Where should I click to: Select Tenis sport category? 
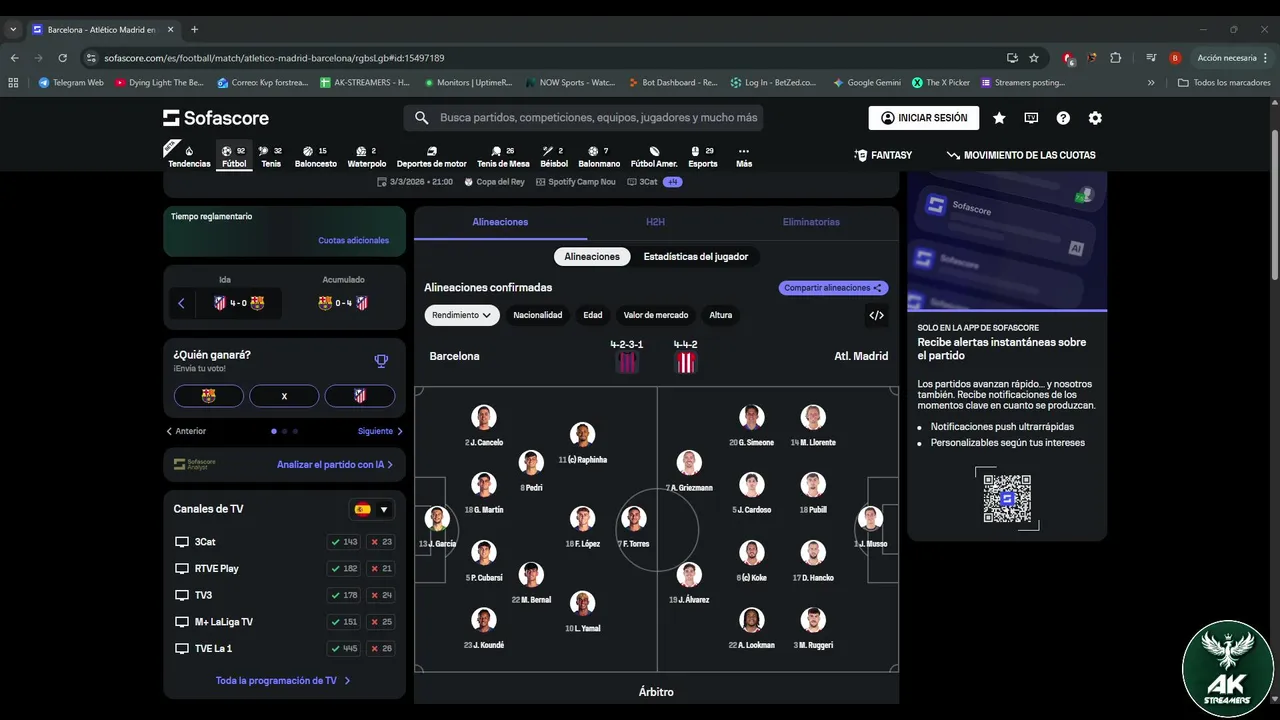pos(271,157)
